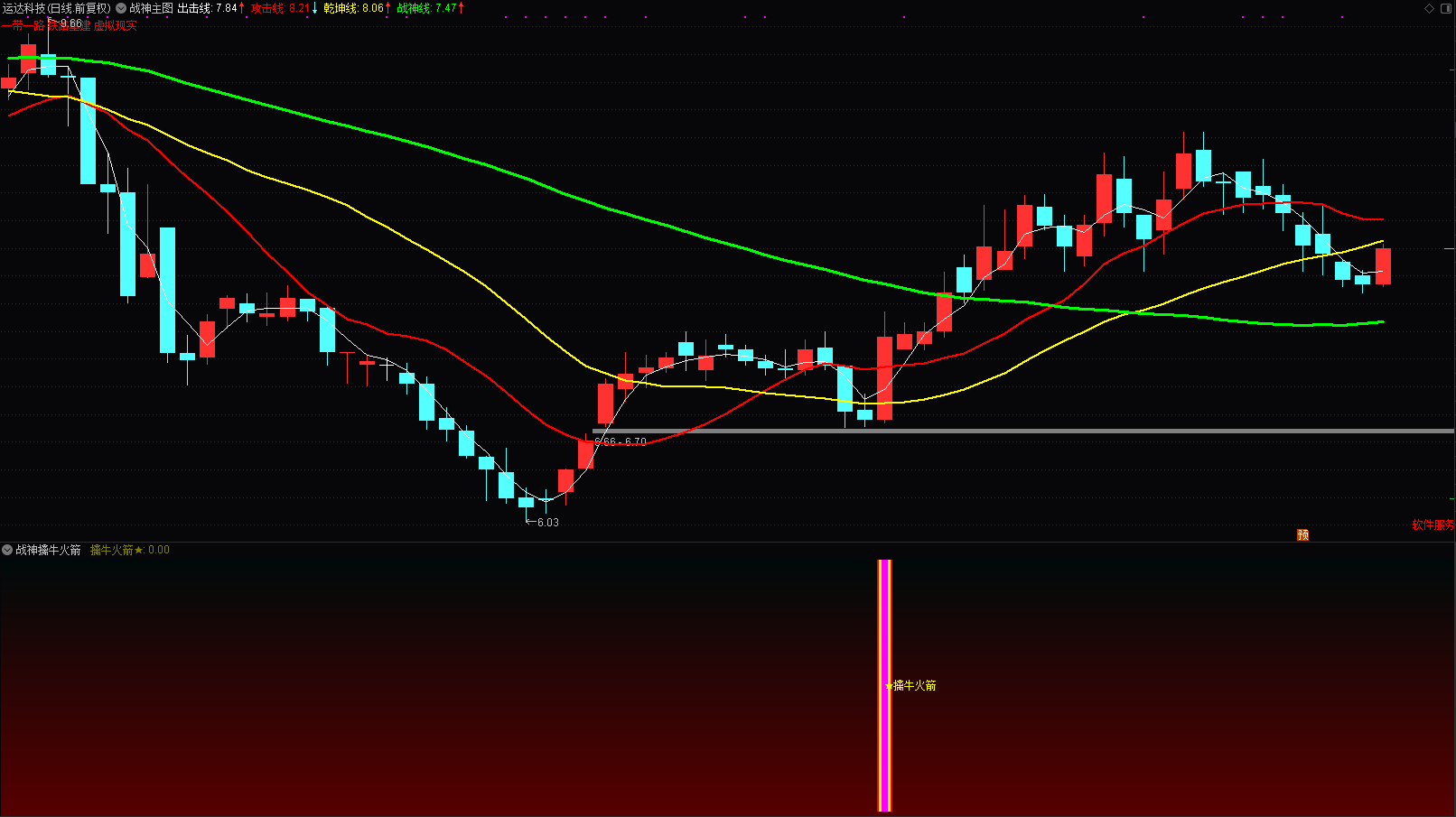Viewport: 1456px width, 817px height.
Task: Click the diamond marker icon at top right
Action: point(1429,8)
